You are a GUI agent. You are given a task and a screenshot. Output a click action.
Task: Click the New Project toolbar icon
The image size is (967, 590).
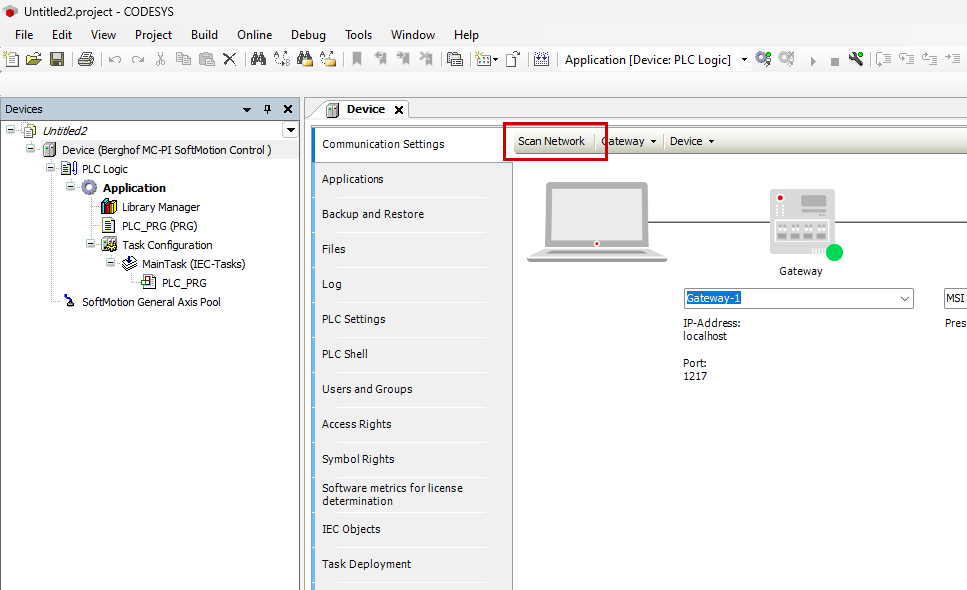11,59
